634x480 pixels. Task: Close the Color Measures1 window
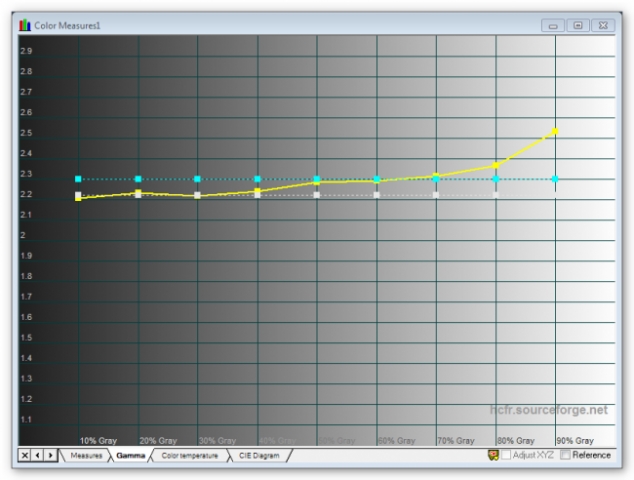(x=603, y=23)
